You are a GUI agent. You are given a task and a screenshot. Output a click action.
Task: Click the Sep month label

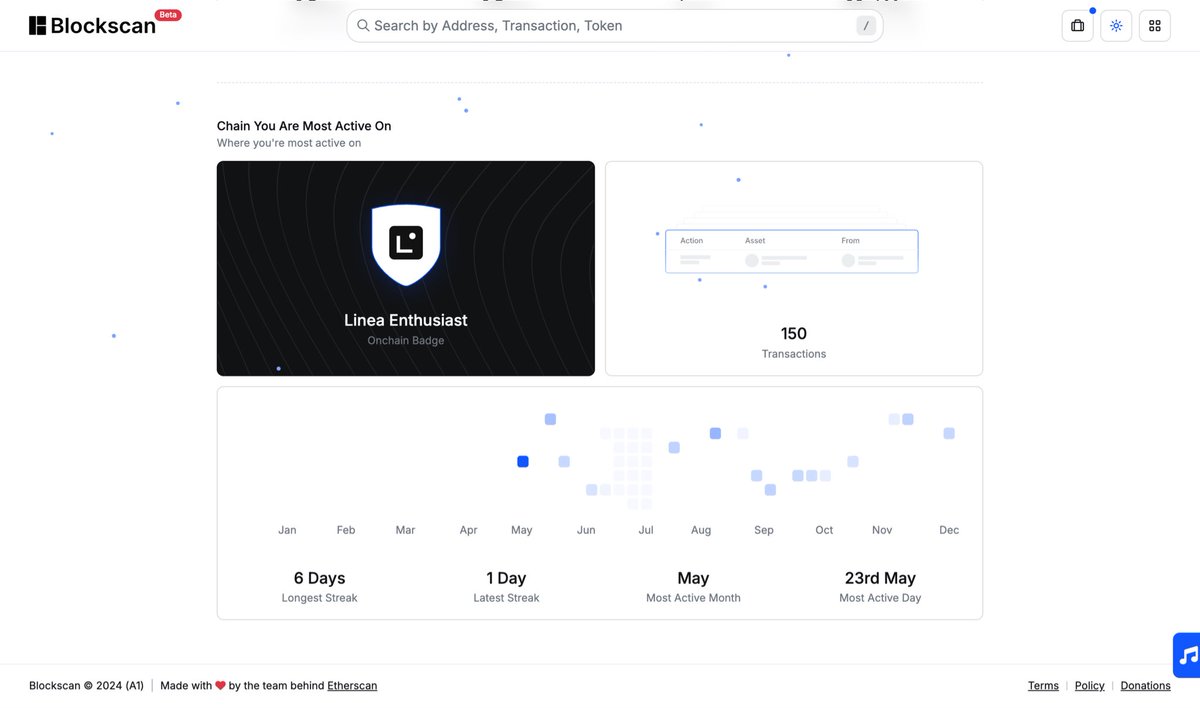pos(764,530)
